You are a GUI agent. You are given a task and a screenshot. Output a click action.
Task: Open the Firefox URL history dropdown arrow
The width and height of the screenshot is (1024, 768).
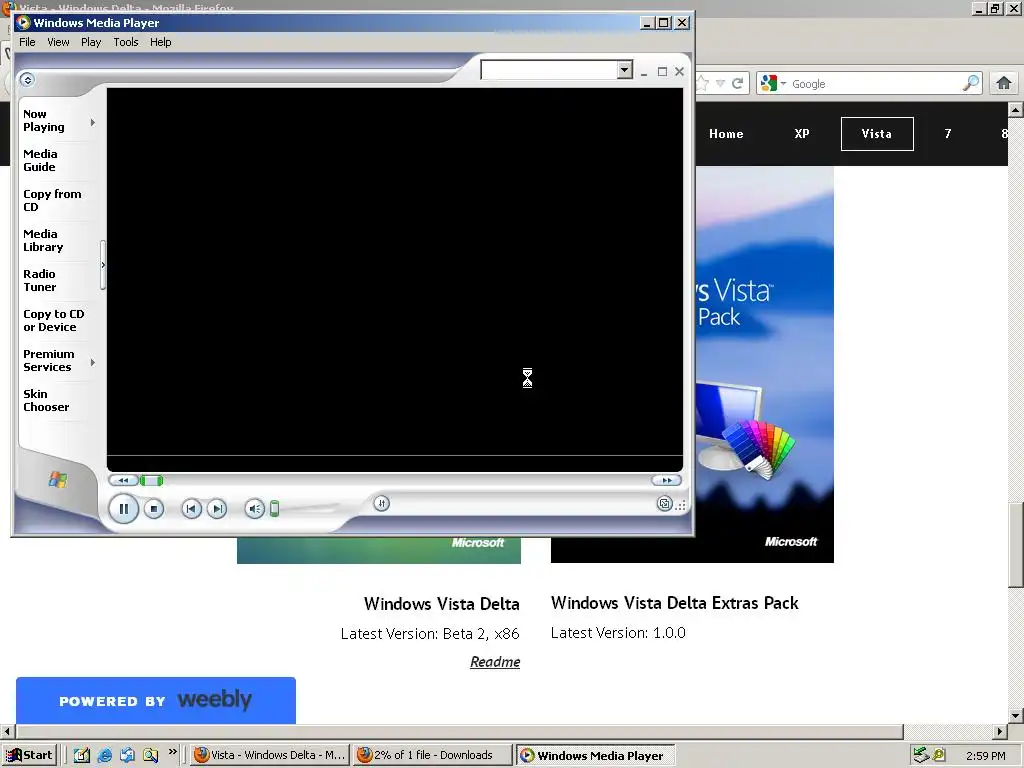coord(720,84)
